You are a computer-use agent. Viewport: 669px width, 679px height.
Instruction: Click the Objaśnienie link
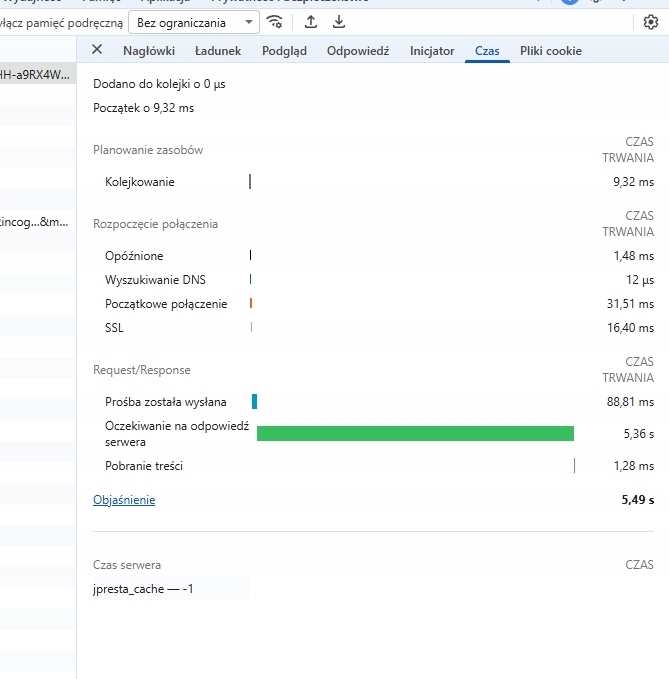[124, 500]
